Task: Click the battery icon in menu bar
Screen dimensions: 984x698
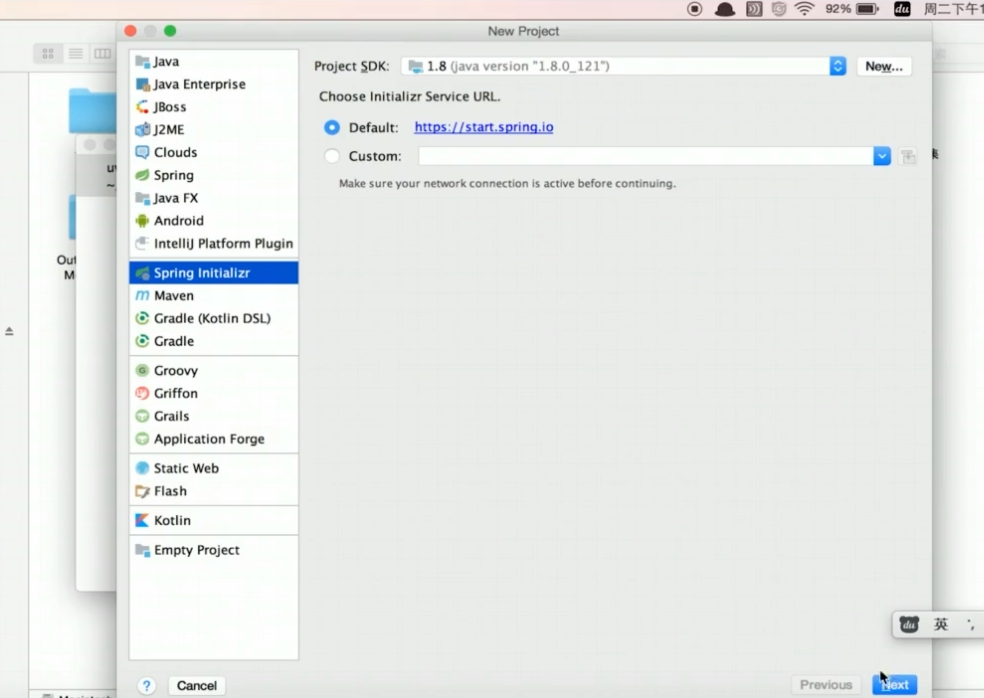Action: coord(867,9)
